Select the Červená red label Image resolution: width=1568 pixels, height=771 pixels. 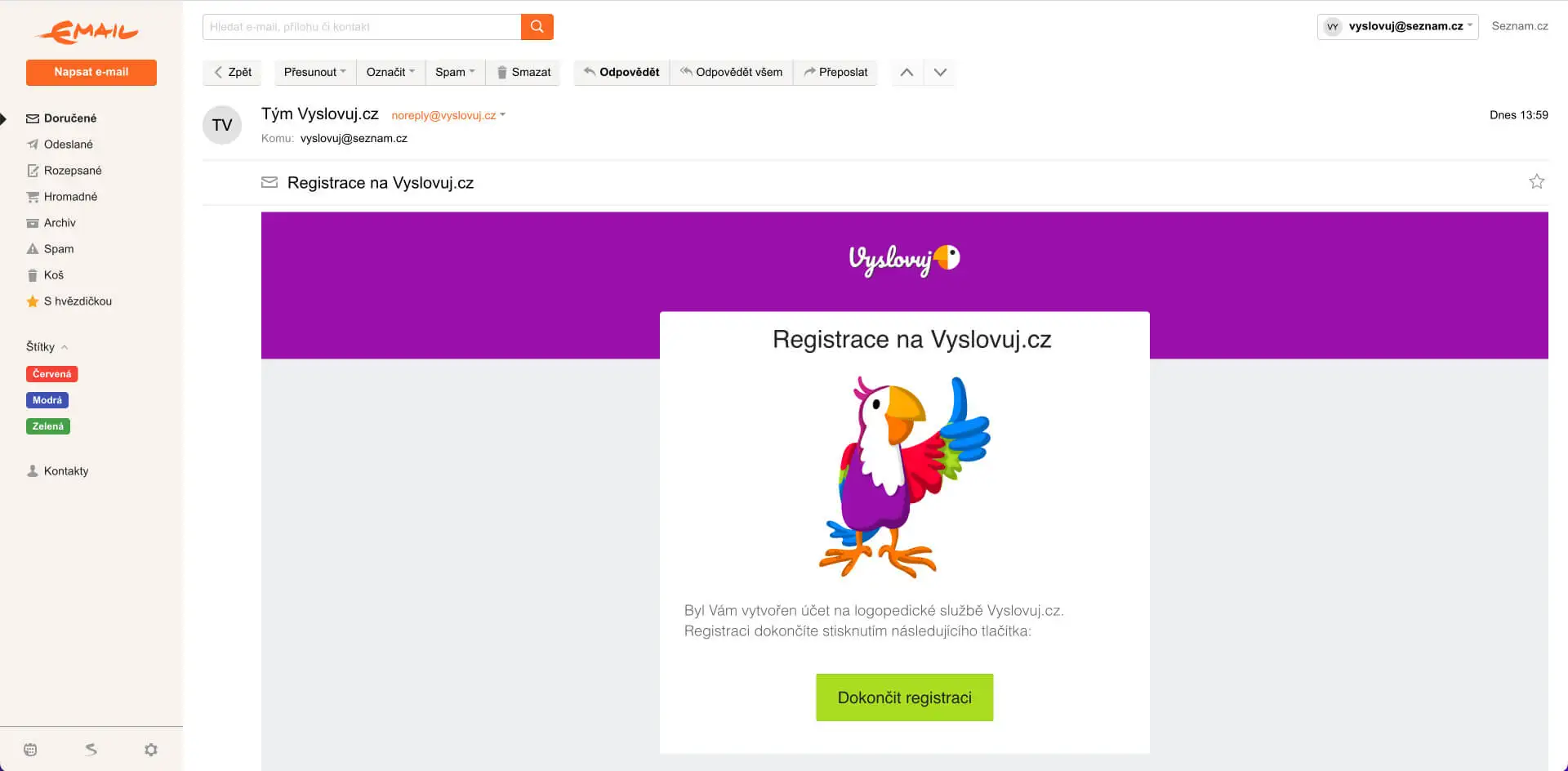pos(51,374)
